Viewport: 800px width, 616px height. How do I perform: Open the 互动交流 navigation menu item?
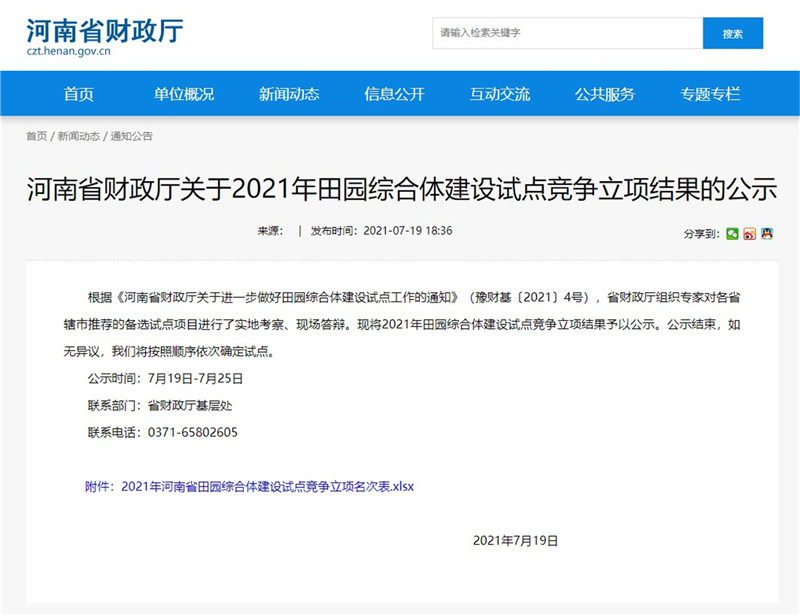(x=499, y=94)
